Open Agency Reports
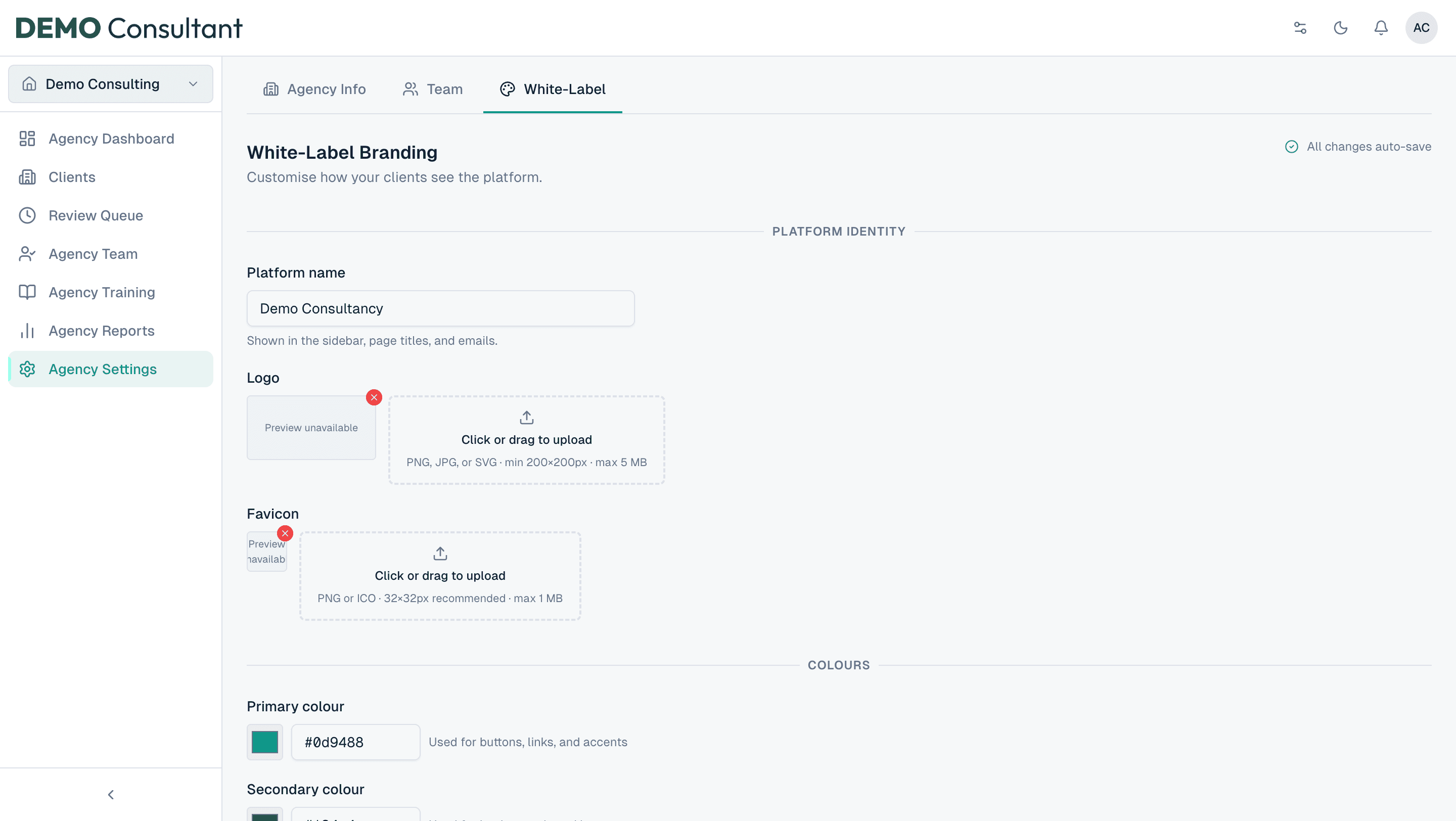This screenshot has width=1456, height=821. pyautogui.click(x=111, y=331)
